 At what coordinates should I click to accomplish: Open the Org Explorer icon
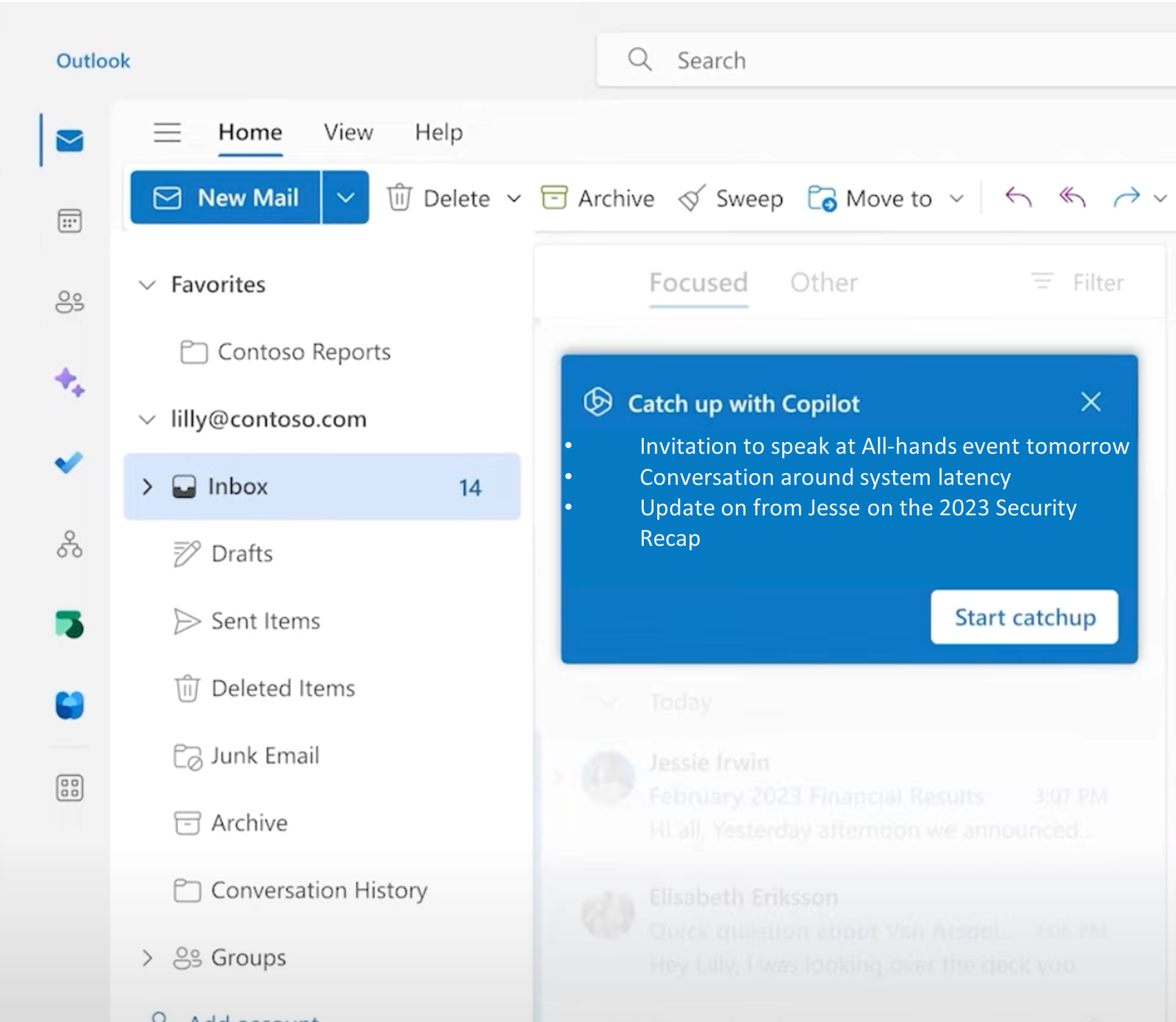pos(69,544)
